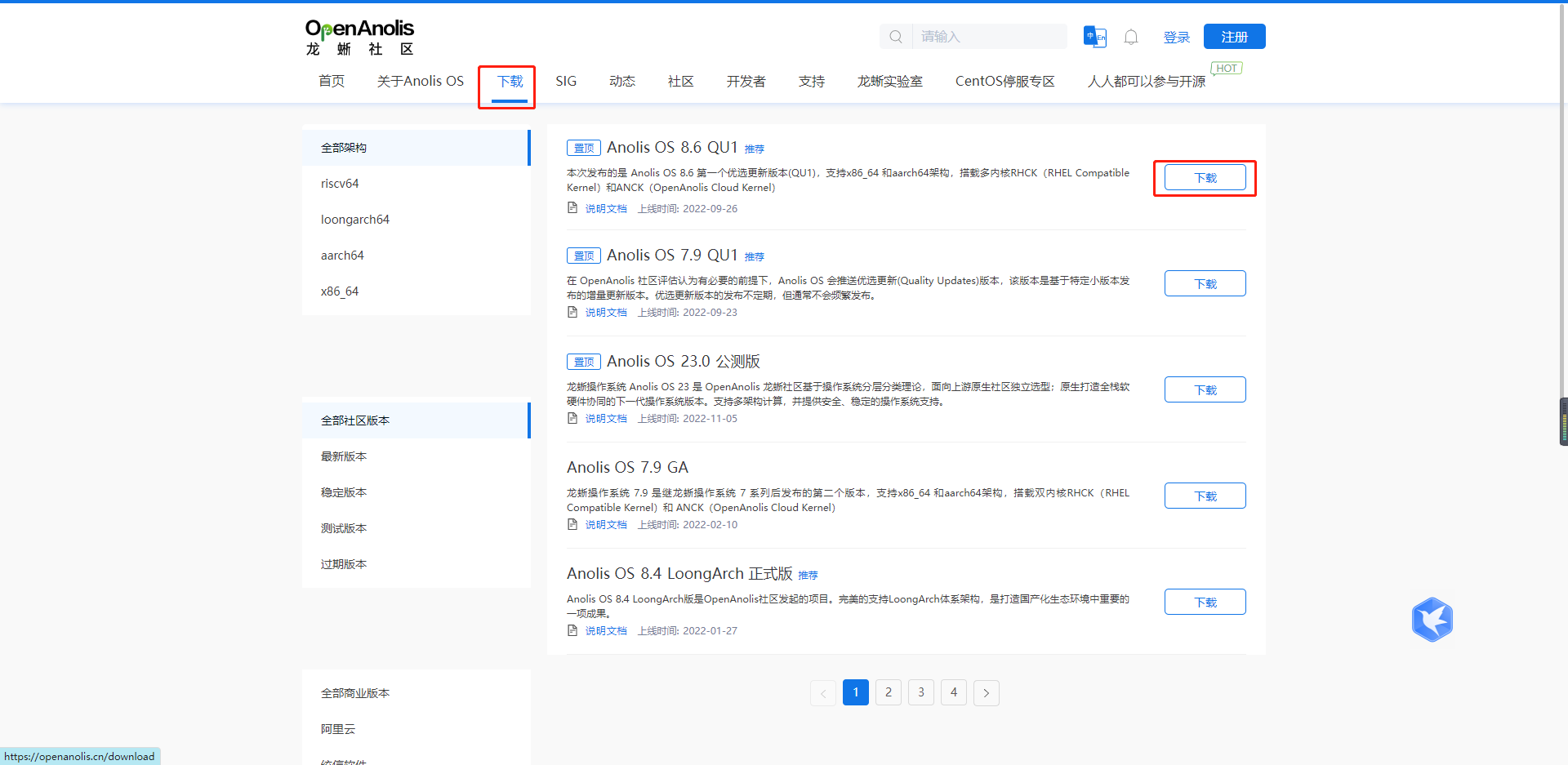Image resolution: width=1568 pixels, height=765 pixels.
Task: Click the document icon beside Anolis OS 8.6 说明文档
Action: (x=572, y=207)
